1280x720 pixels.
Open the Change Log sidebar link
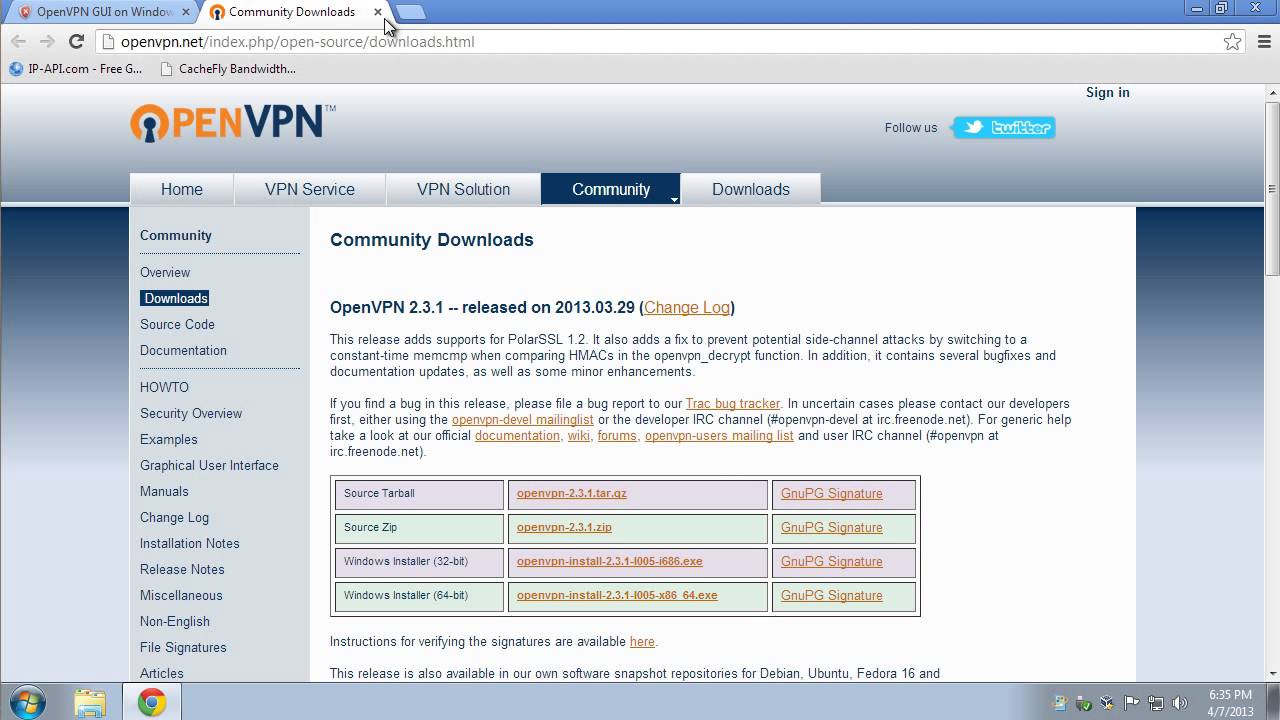point(174,517)
